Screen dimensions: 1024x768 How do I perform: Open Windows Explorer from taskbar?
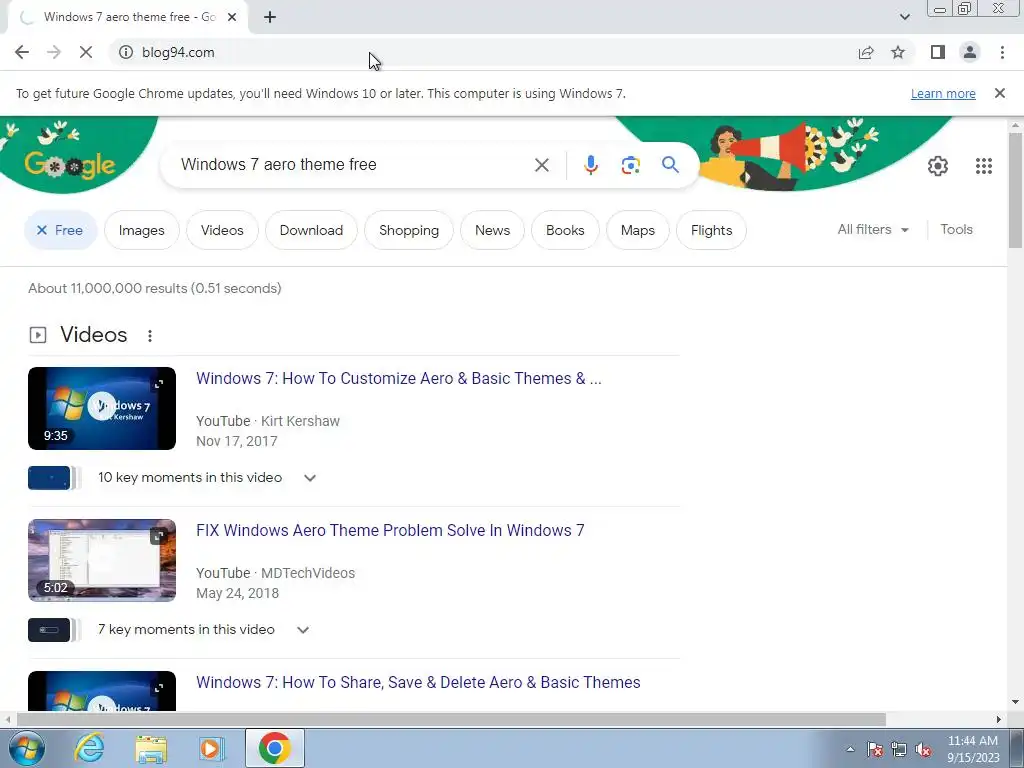[151, 749]
